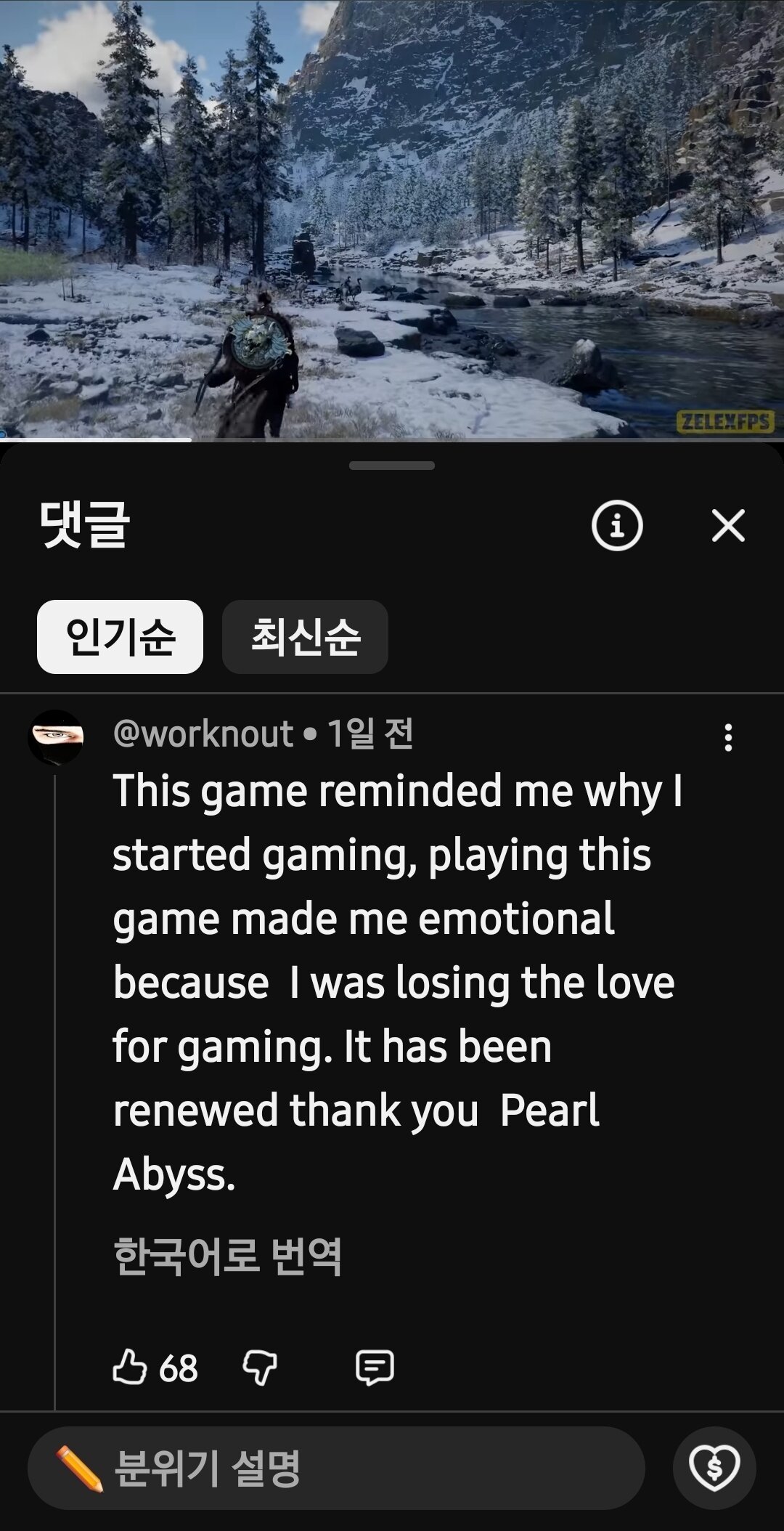Screen dimensions: 784x1531
Task: Open @worknout's profile avatar
Action: click(x=56, y=737)
